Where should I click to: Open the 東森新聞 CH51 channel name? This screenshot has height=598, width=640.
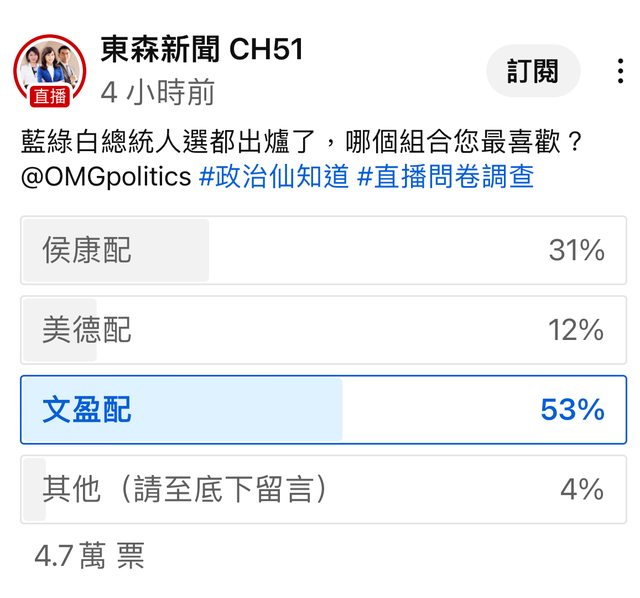click(x=201, y=49)
